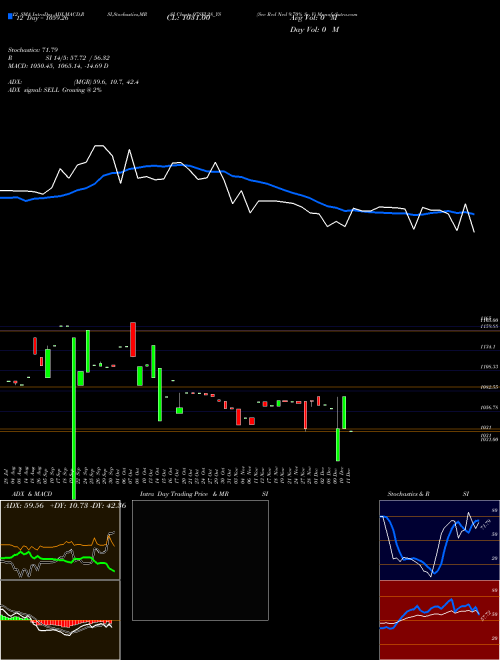This screenshot has height=660, width=500.
Task: Open the blue Stochastics chart panel
Action: [439, 540]
